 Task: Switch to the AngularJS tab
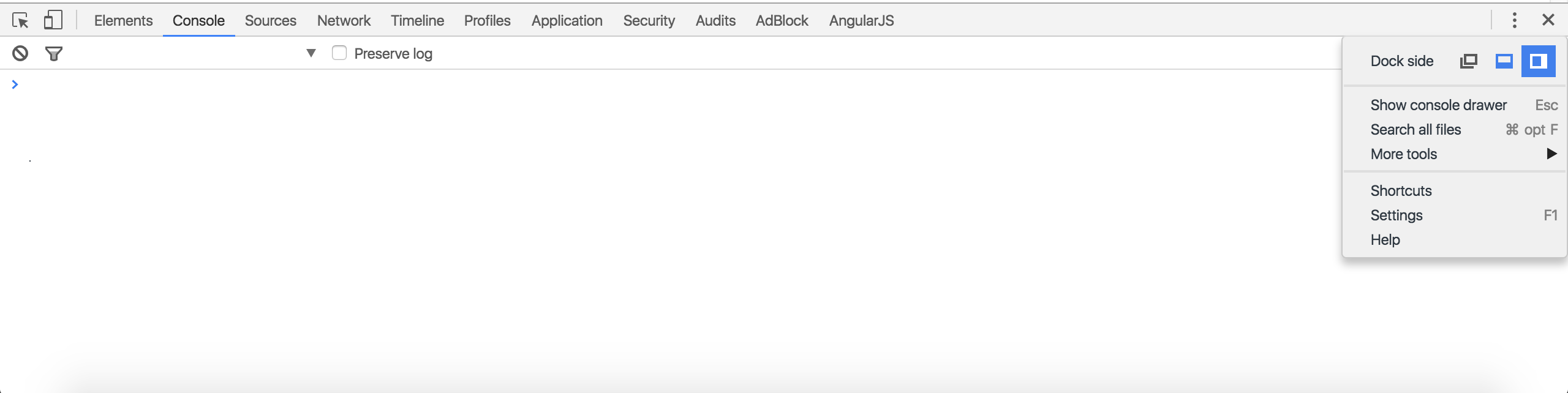point(861,21)
